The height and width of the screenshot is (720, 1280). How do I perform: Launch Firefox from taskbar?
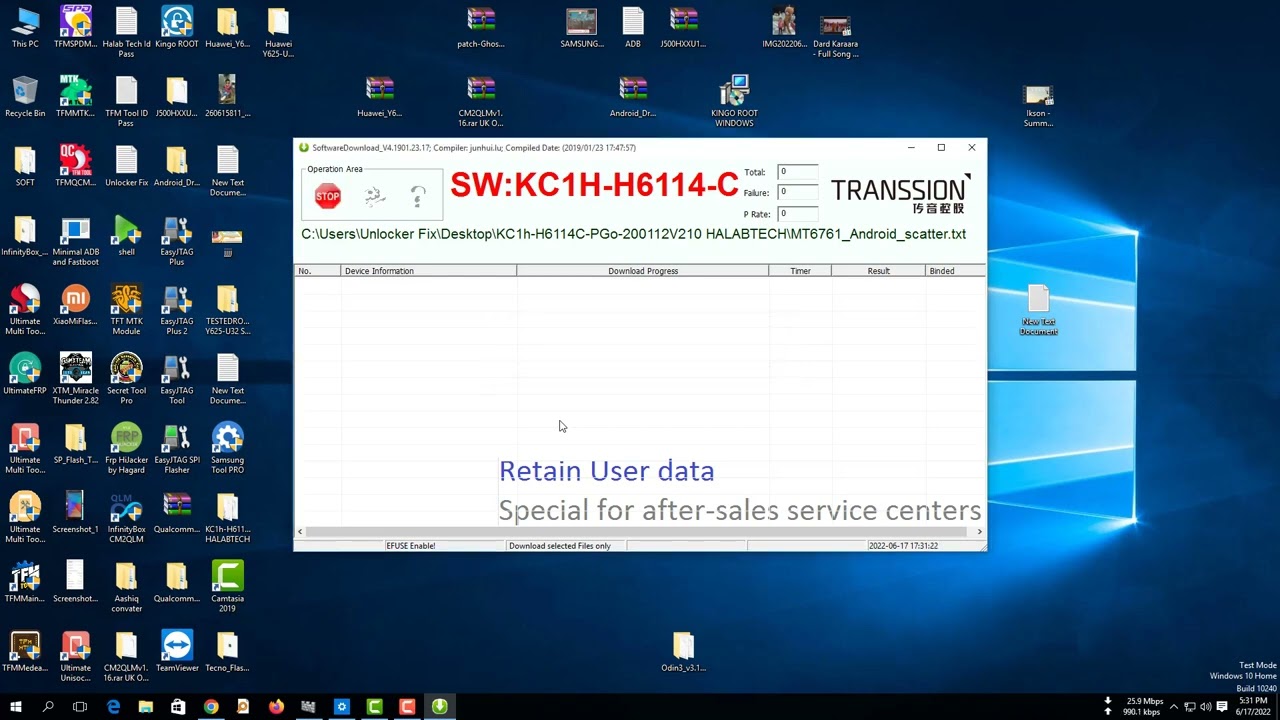[x=276, y=707]
